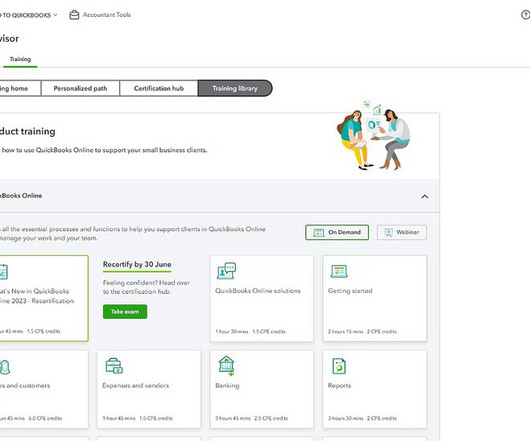Click '1 hour 45 mins' on Expenses card

(x=119, y=418)
